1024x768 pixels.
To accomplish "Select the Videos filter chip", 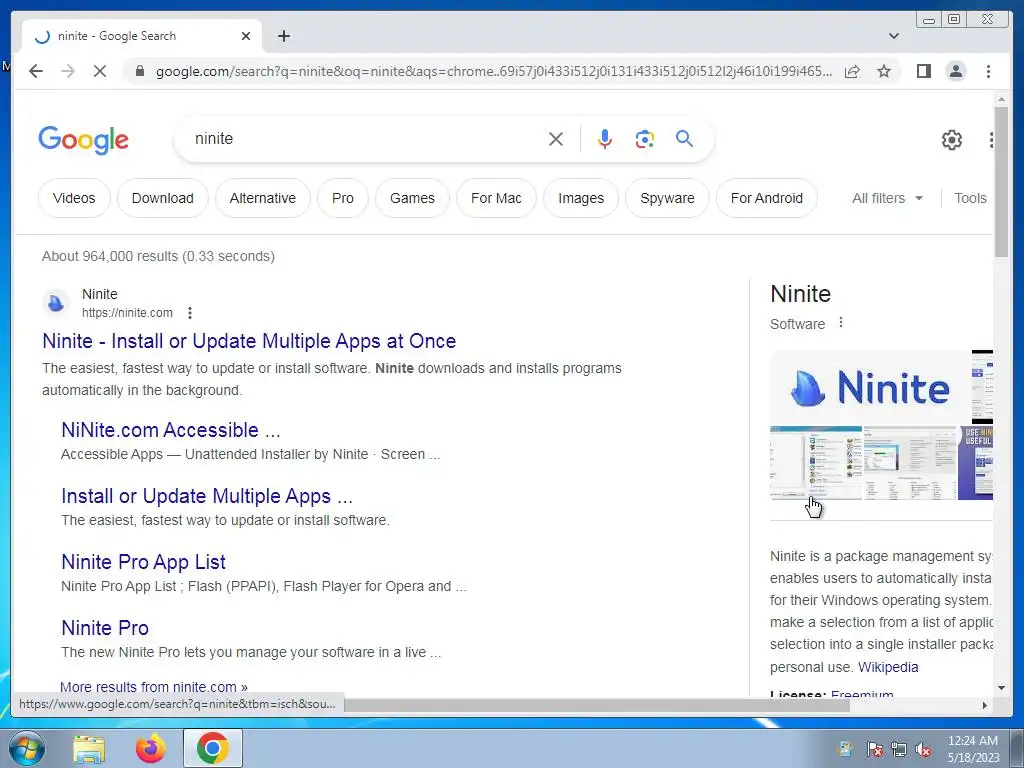I will pos(74,198).
